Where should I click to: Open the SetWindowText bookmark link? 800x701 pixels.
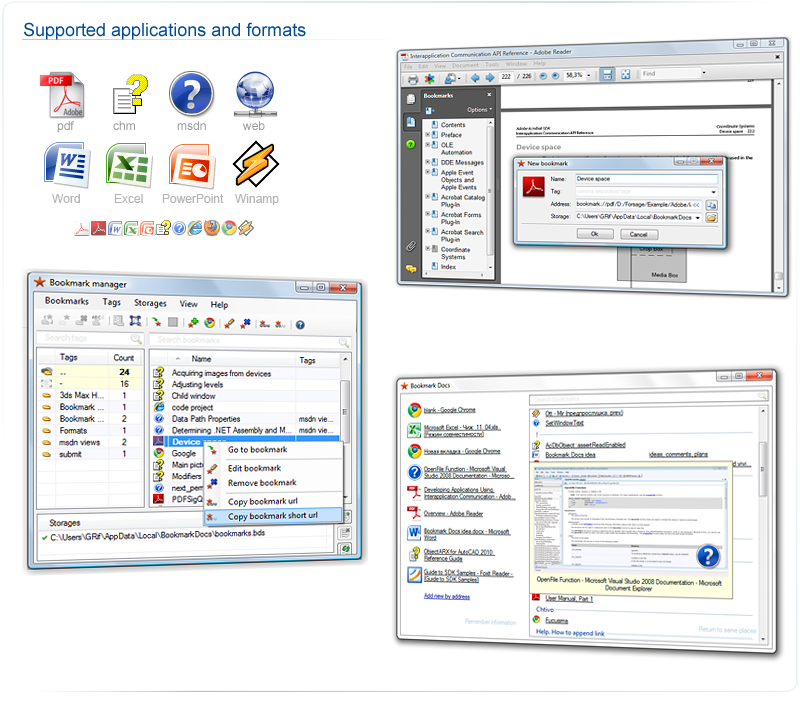(564, 423)
